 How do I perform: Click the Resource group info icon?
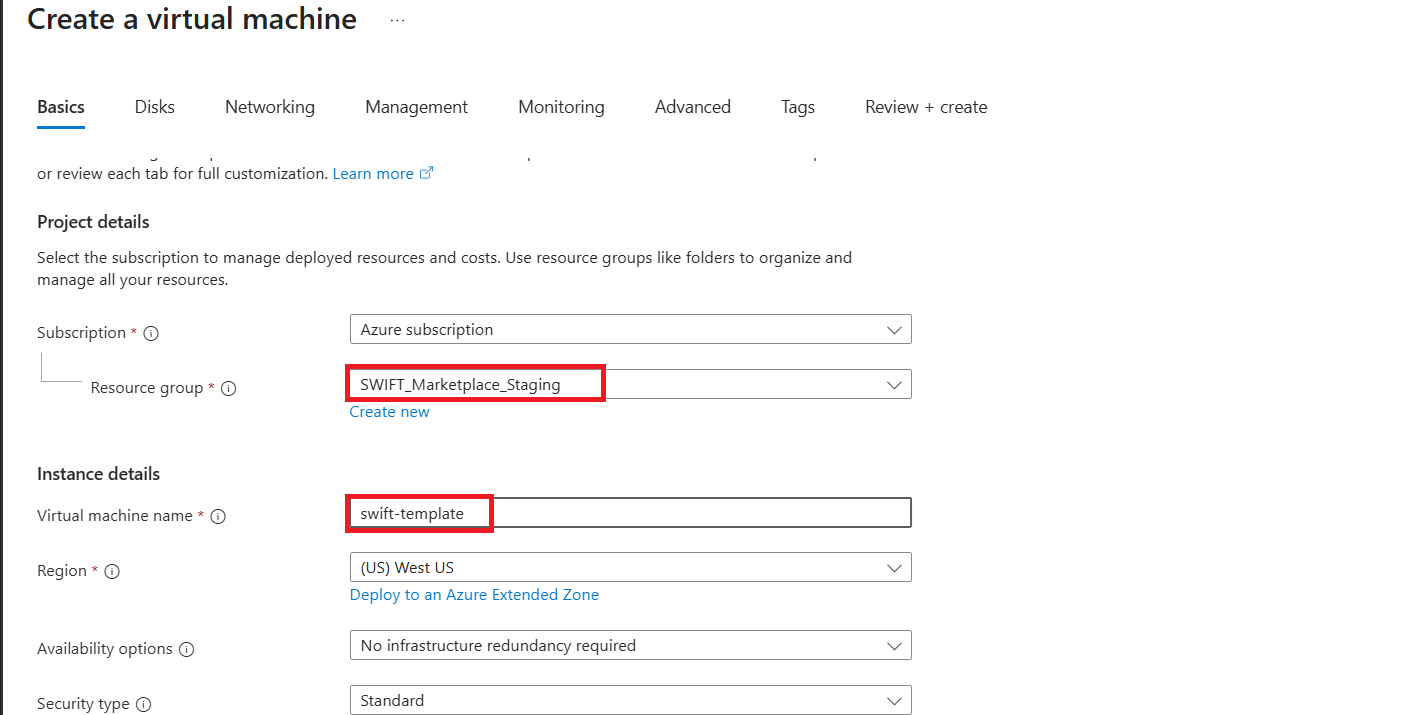(228, 388)
